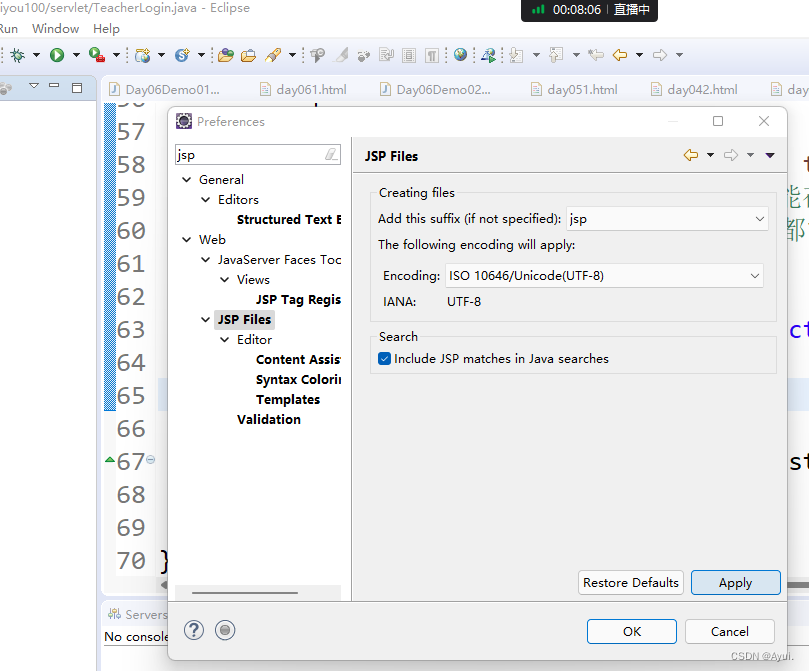Click the left panel view menu triangle
This screenshot has width=809, height=671.
coord(34,86)
